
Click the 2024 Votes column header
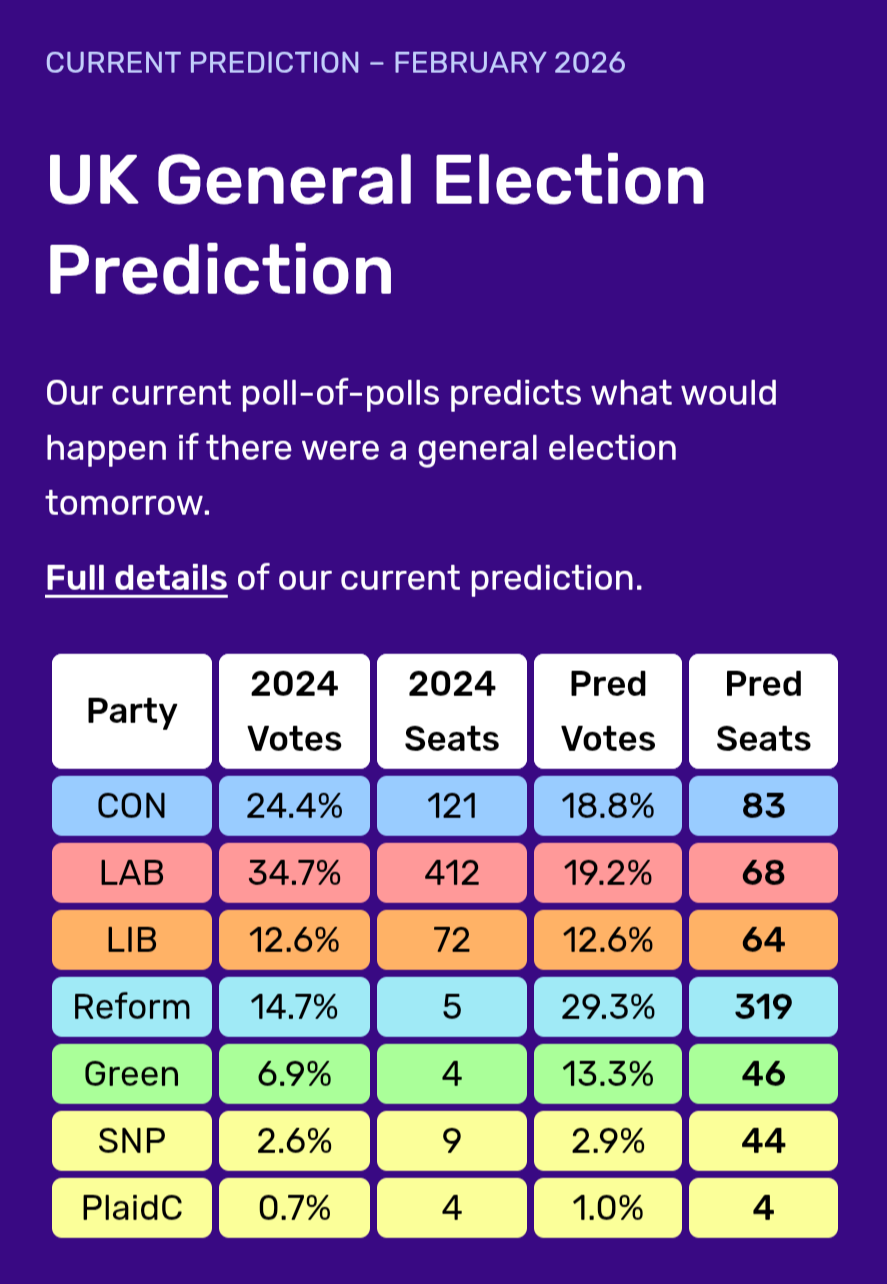coord(295,711)
